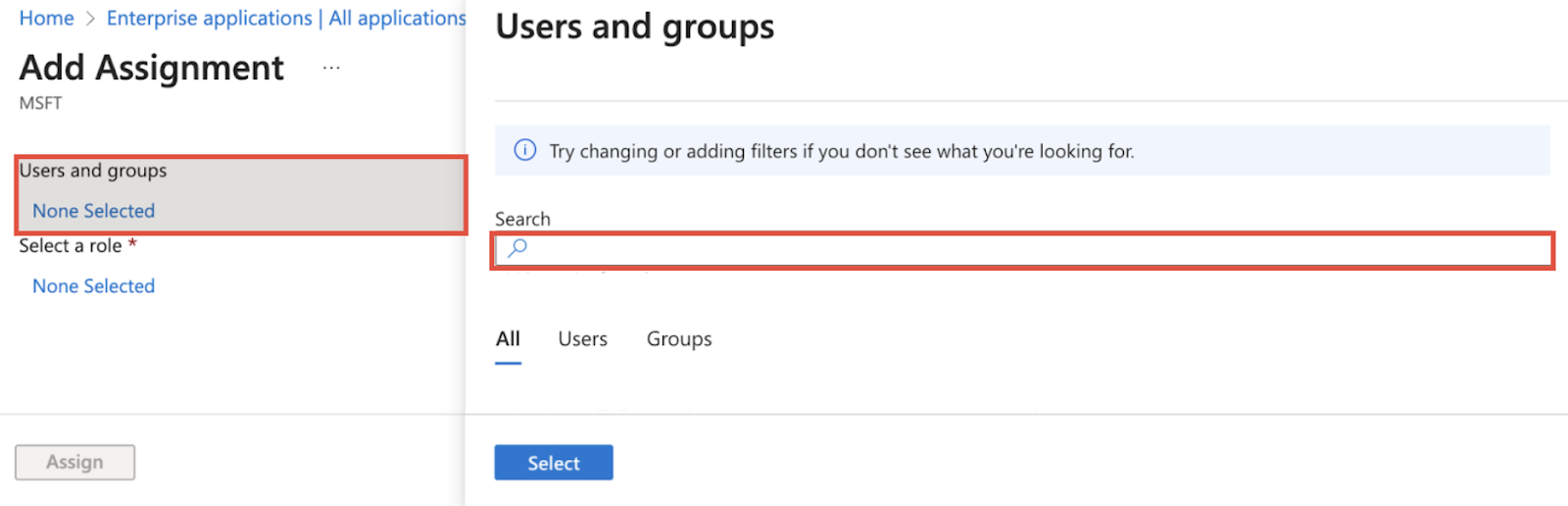This screenshot has width=1568, height=506.
Task: Click the greyed-out Assign button
Action: 74,462
